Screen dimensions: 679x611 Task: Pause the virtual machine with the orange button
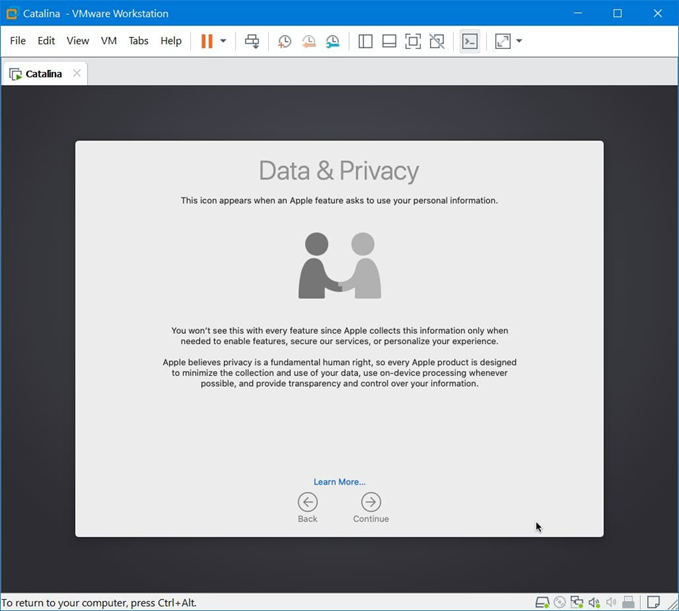[207, 41]
